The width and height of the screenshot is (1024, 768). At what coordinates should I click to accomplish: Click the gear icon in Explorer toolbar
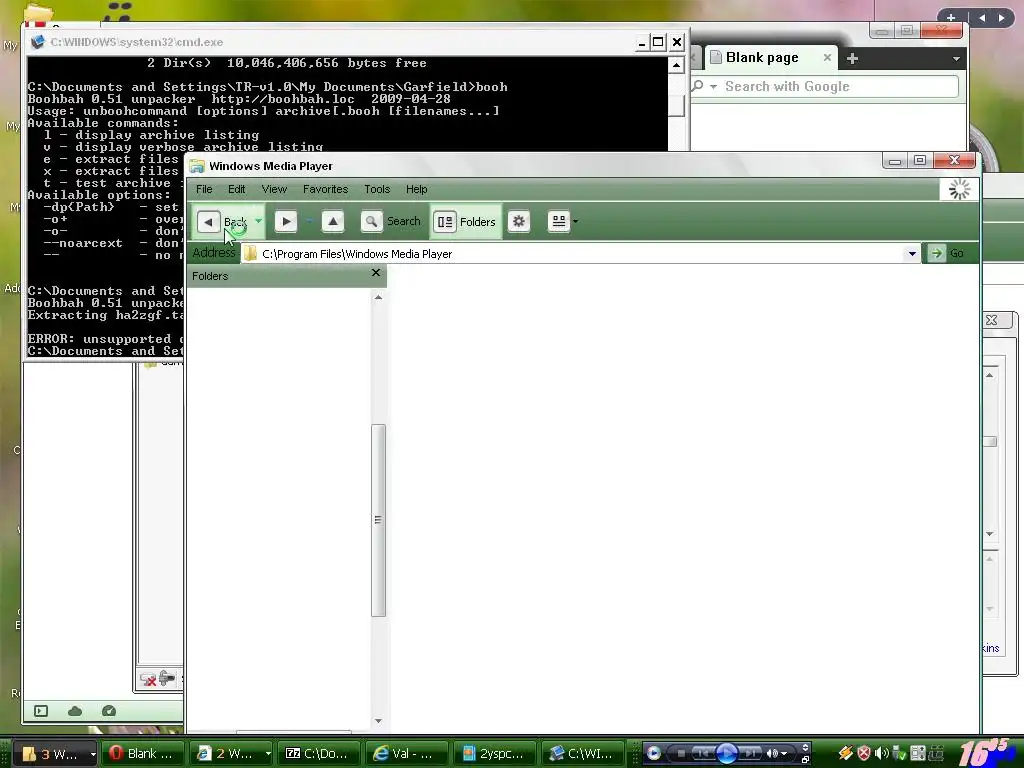point(519,221)
